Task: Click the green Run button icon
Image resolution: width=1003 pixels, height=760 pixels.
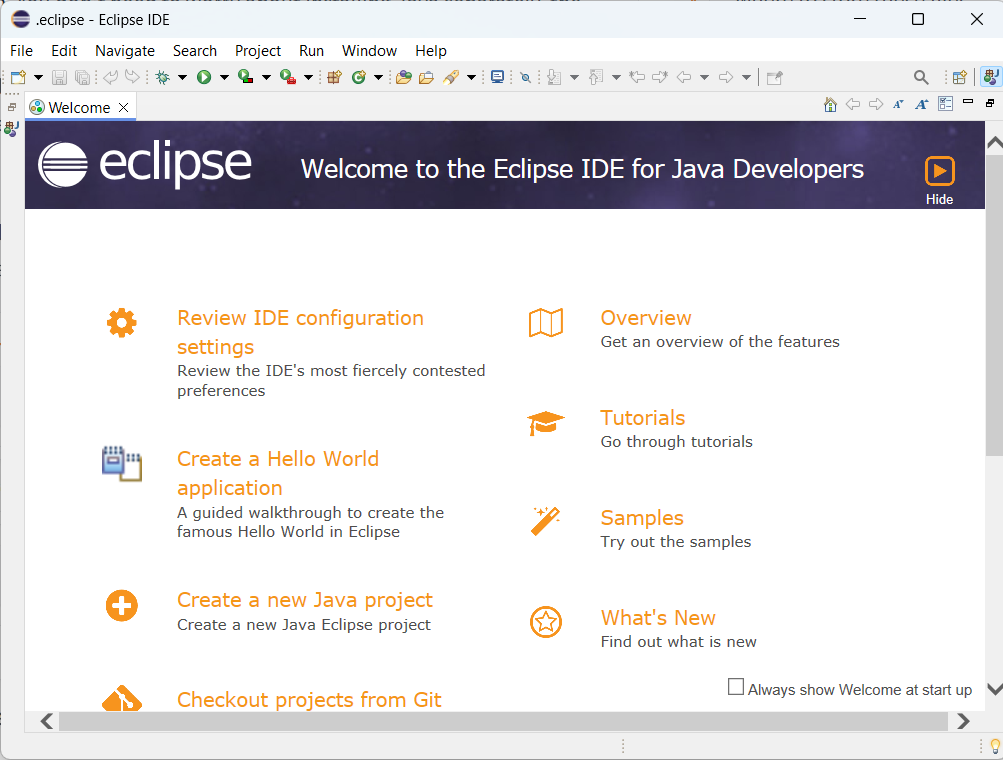Action: tap(204, 77)
